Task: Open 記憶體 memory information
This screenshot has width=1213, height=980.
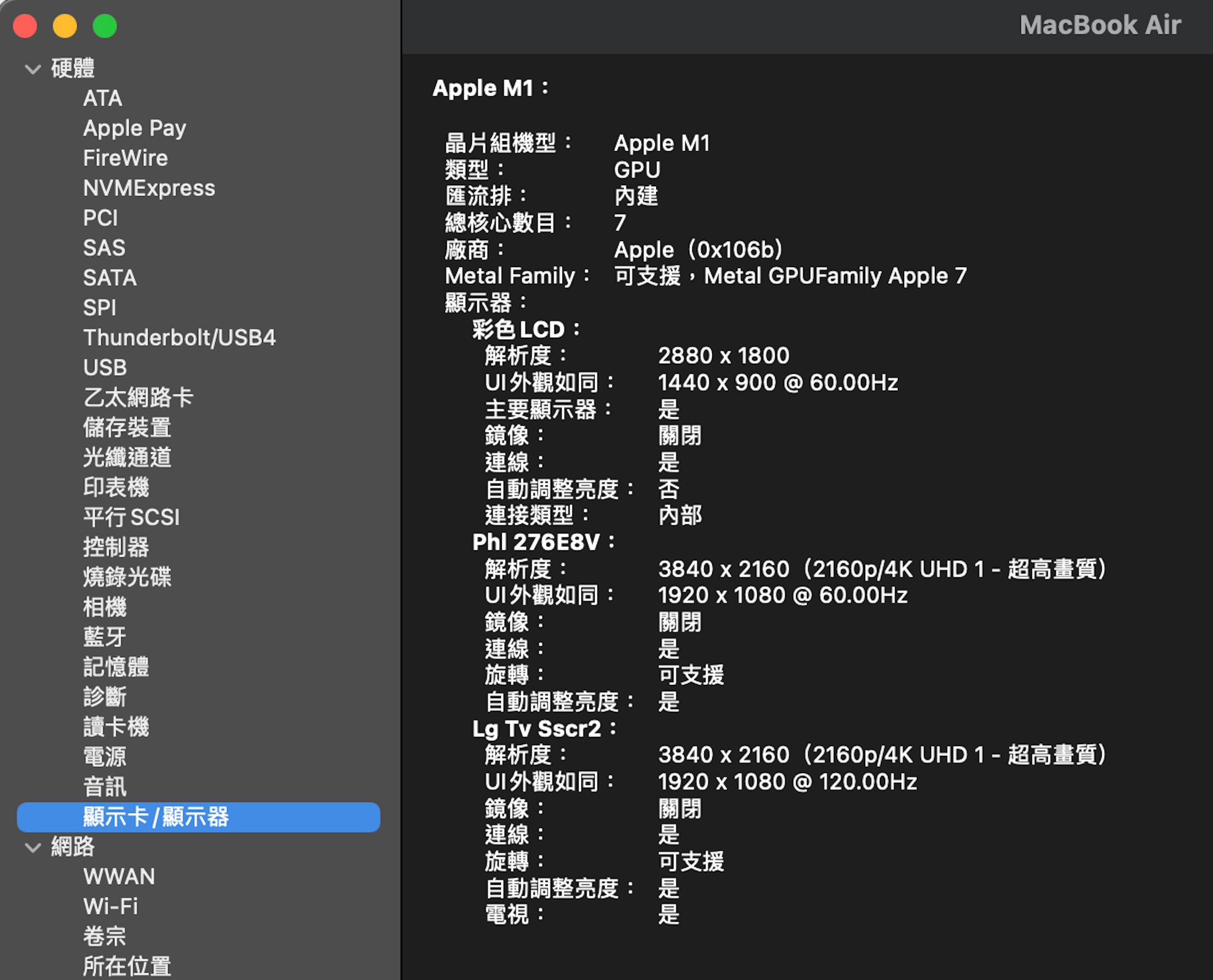Action: pyautogui.click(x=116, y=667)
